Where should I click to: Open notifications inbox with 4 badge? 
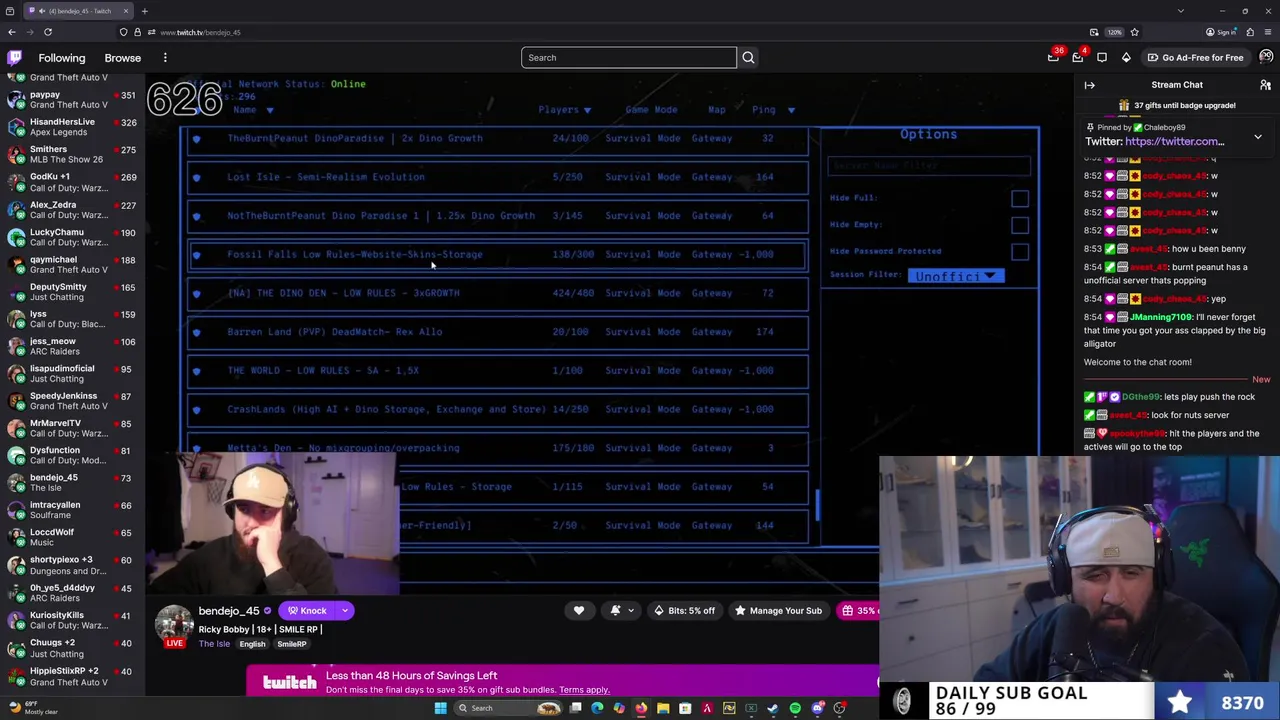(x=1077, y=57)
